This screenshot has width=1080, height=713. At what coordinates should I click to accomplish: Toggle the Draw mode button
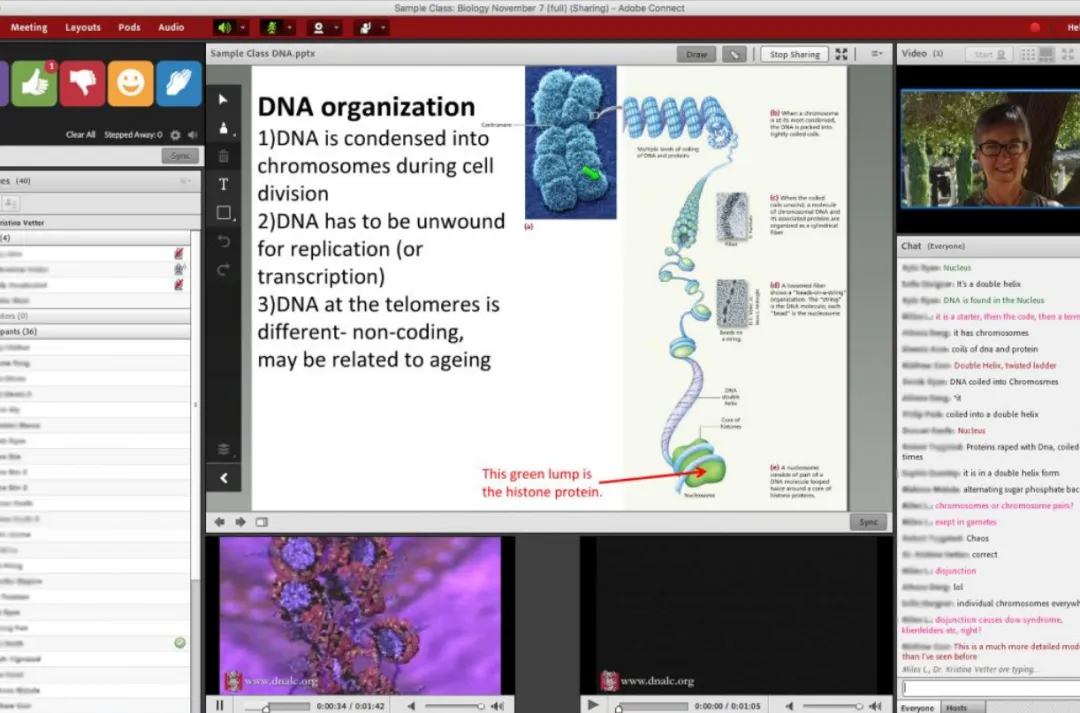(696, 54)
